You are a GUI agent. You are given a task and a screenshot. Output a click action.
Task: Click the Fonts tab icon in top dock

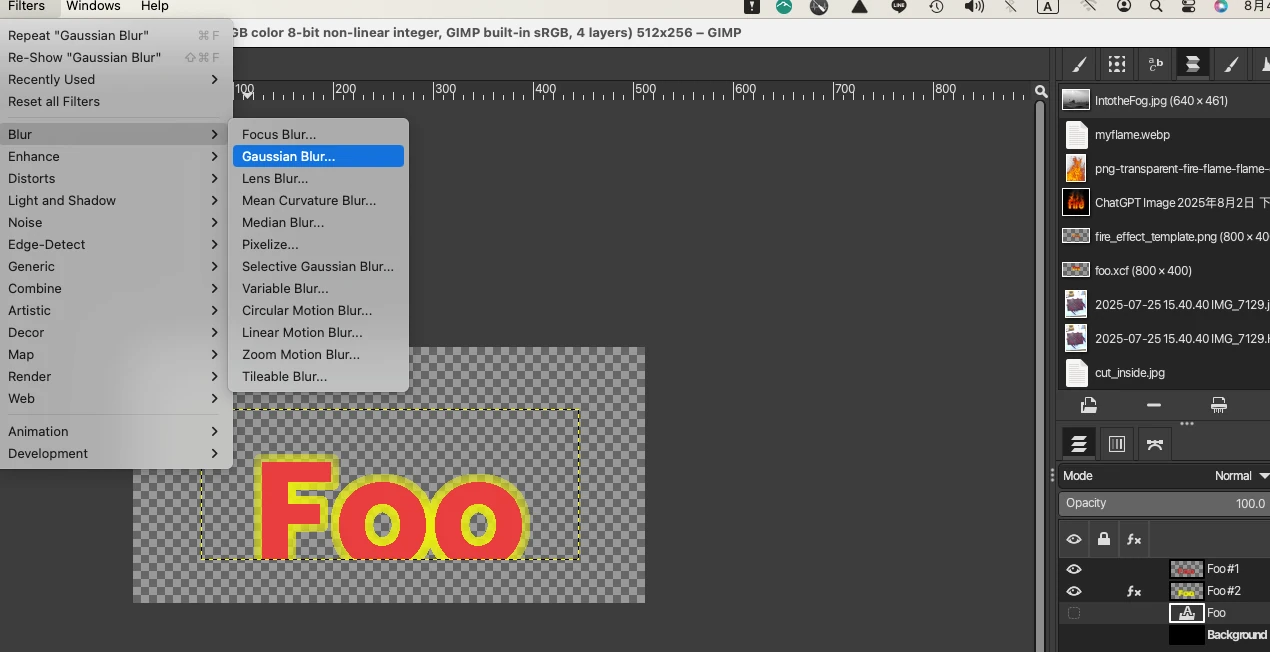[1155, 64]
